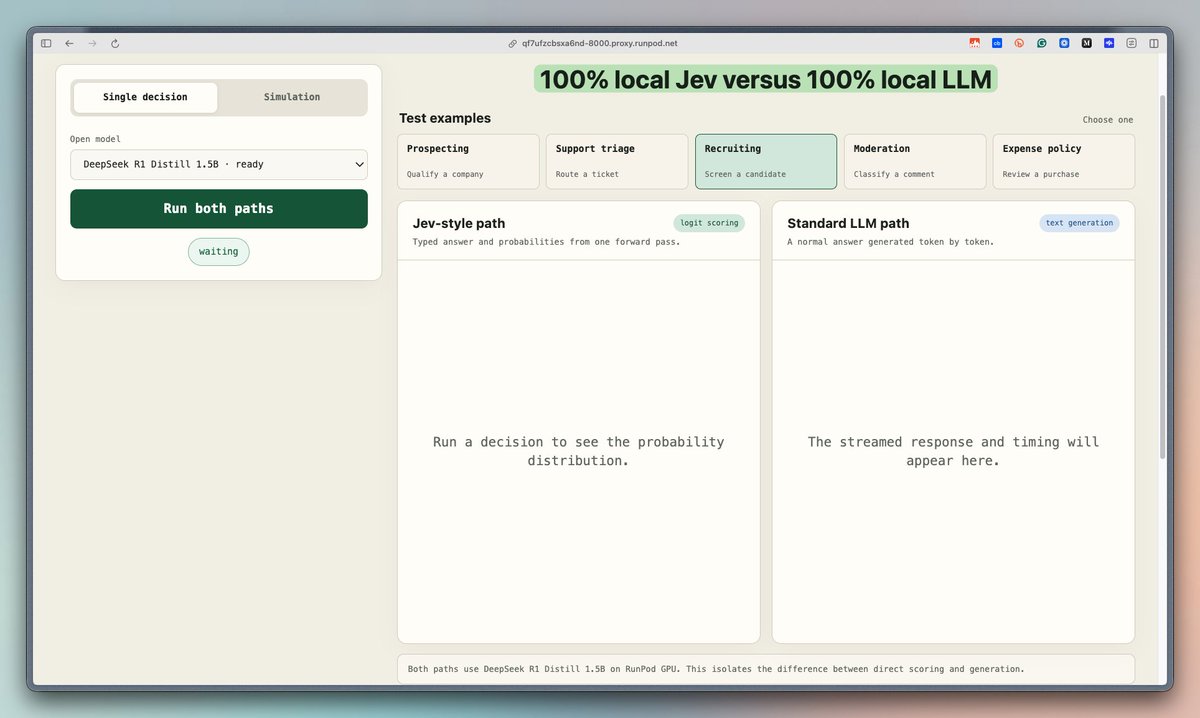
Task: Click 'Typed answer and probabilities' subtitle
Action: click(546, 242)
